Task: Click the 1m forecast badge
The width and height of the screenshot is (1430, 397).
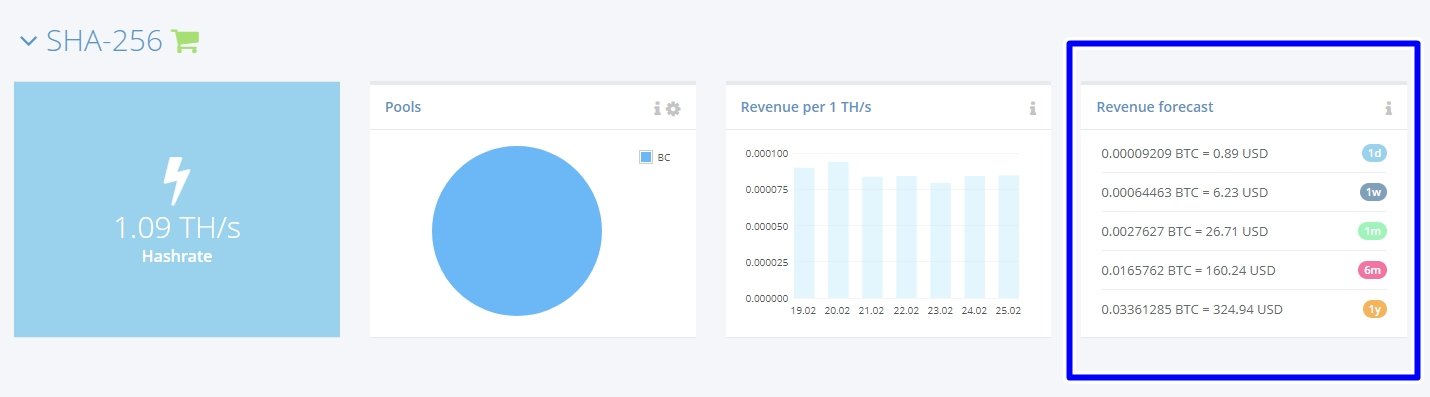Action: (x=1374, y=231)
